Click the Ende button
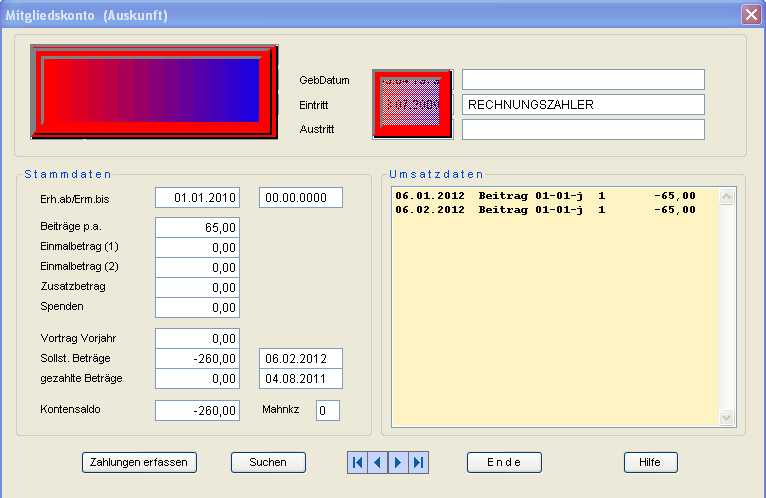The height and width of the screenshot is (498, 766). tap(504, 462)
